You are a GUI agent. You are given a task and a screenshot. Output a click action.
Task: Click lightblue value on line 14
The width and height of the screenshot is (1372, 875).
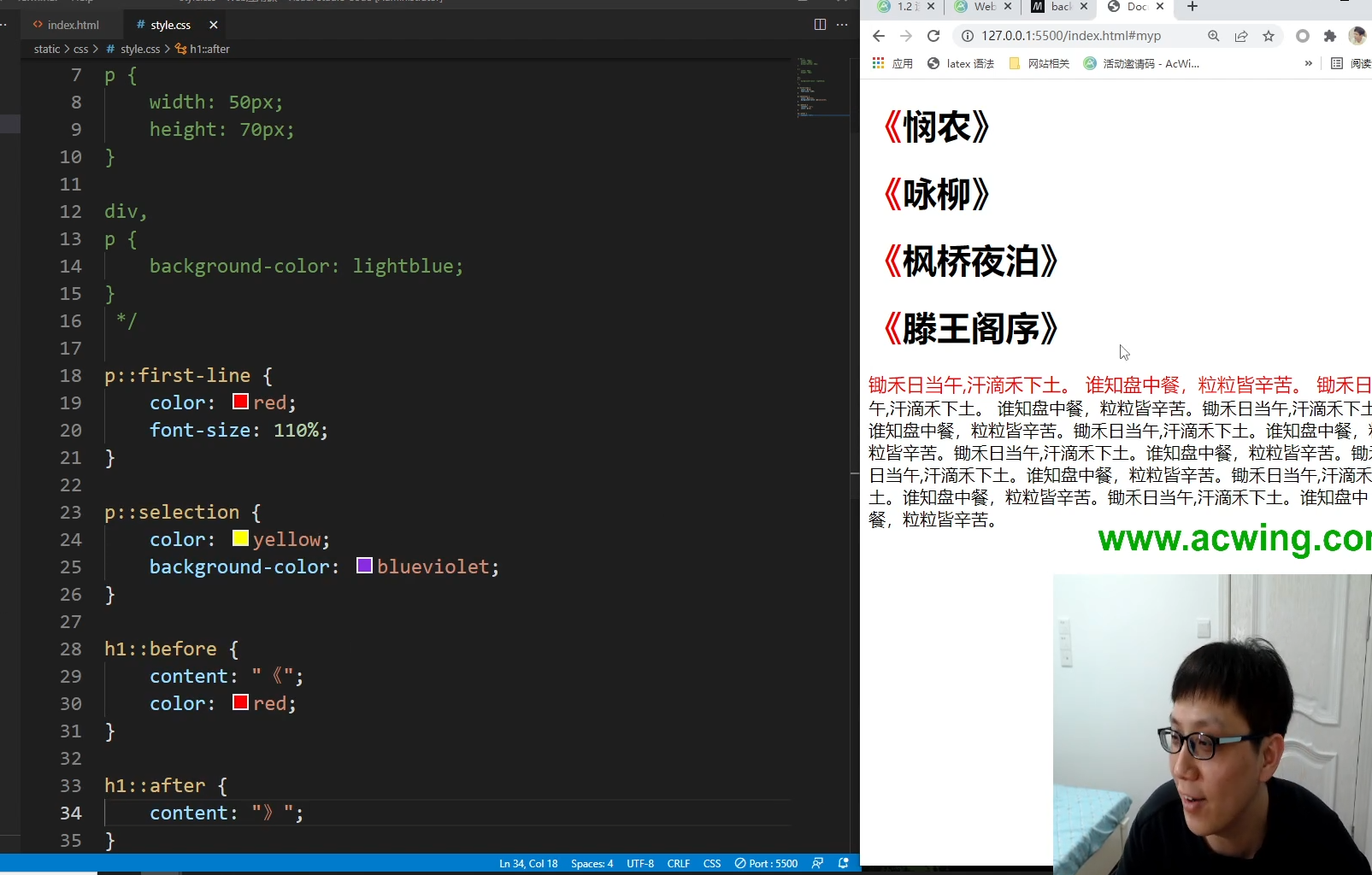pos(403,266)
